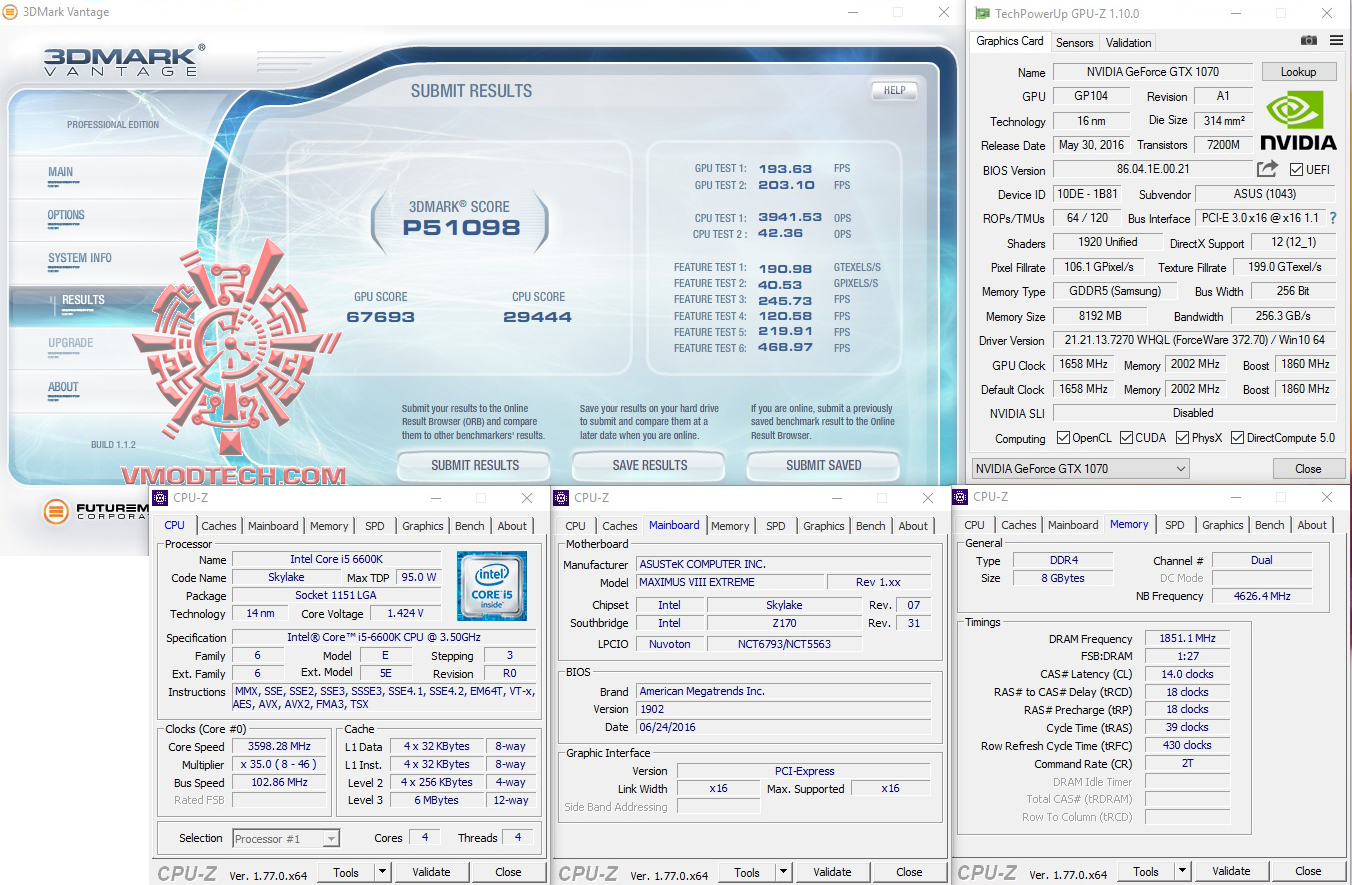This screenshot has height=885, width=1352.
Task: Open System Info in 3DMark Vantage sidebar
Action: coord(80,258)
